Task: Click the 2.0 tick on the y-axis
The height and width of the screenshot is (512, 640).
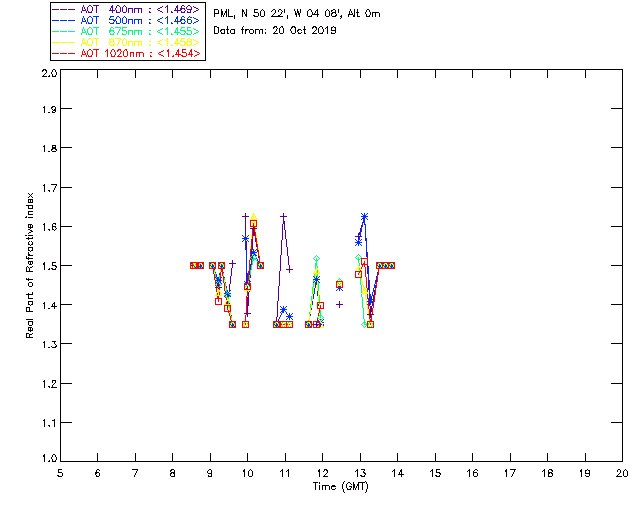Action: (x=48, y=74)
